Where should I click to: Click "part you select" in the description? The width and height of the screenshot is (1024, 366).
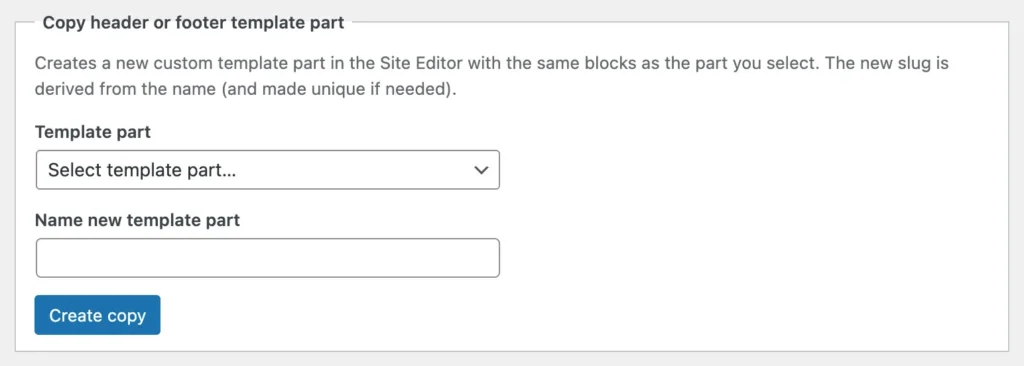[722, 64]
